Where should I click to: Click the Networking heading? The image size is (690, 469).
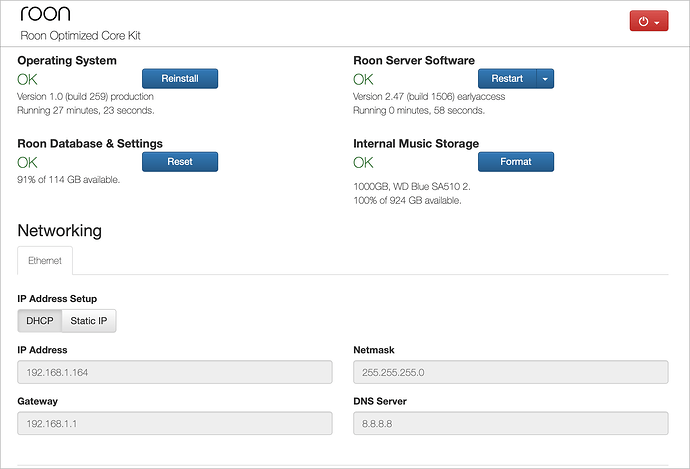pos(59,231)
